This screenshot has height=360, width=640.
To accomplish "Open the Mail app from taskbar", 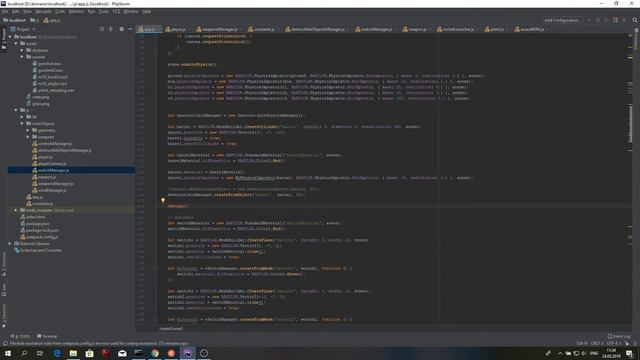I will pyautogui.click(x=122, y=353).
